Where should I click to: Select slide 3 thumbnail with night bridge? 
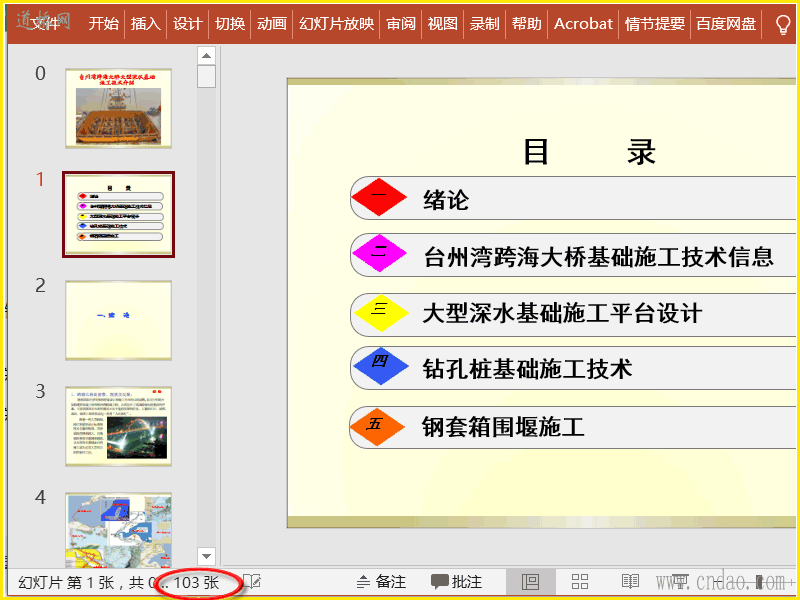tap(118, 426)
